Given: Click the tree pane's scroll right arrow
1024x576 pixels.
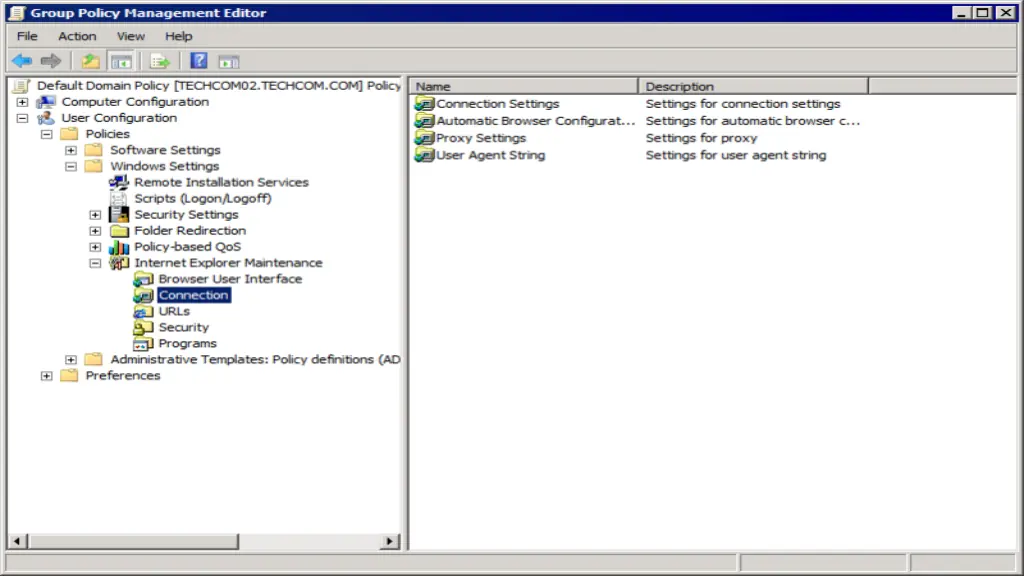Looking at the screenshot, I should (390, 541).
